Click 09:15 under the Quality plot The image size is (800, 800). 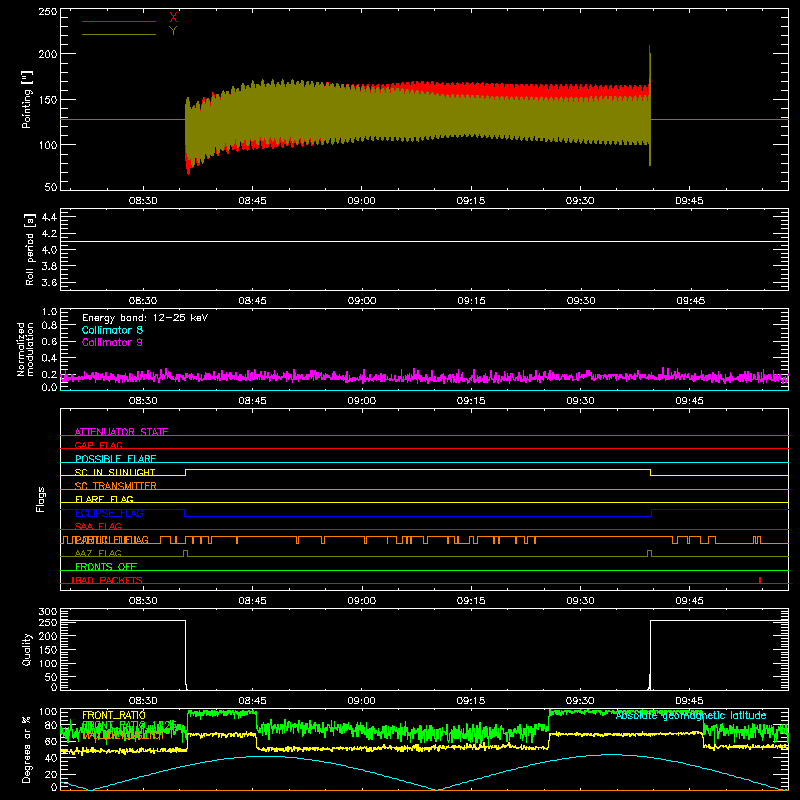point(470,701)
